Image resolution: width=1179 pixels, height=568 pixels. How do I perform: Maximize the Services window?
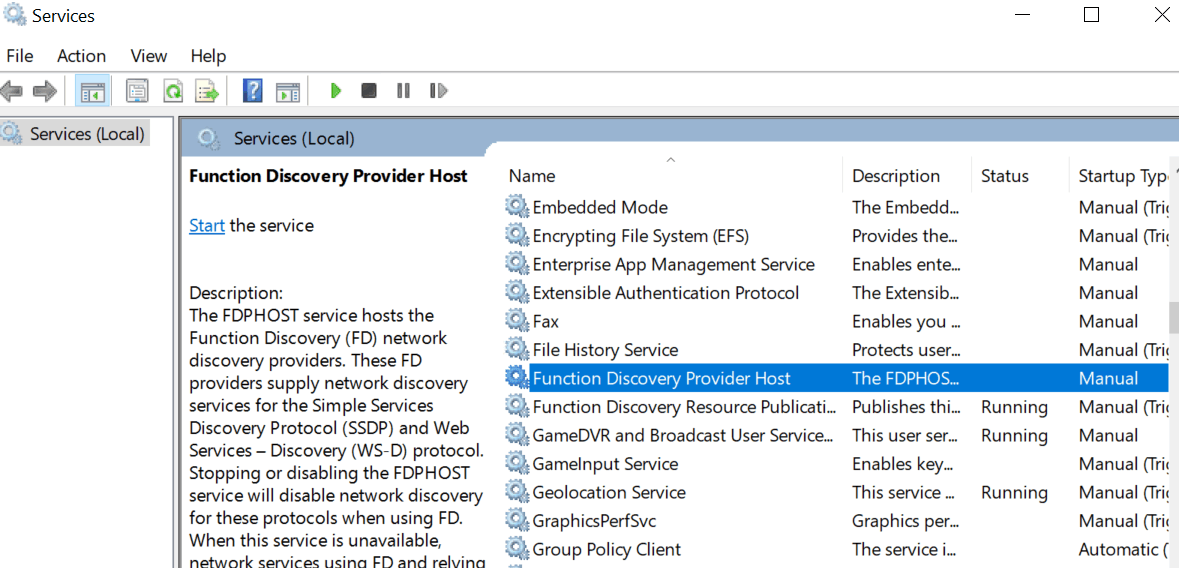1091,14
